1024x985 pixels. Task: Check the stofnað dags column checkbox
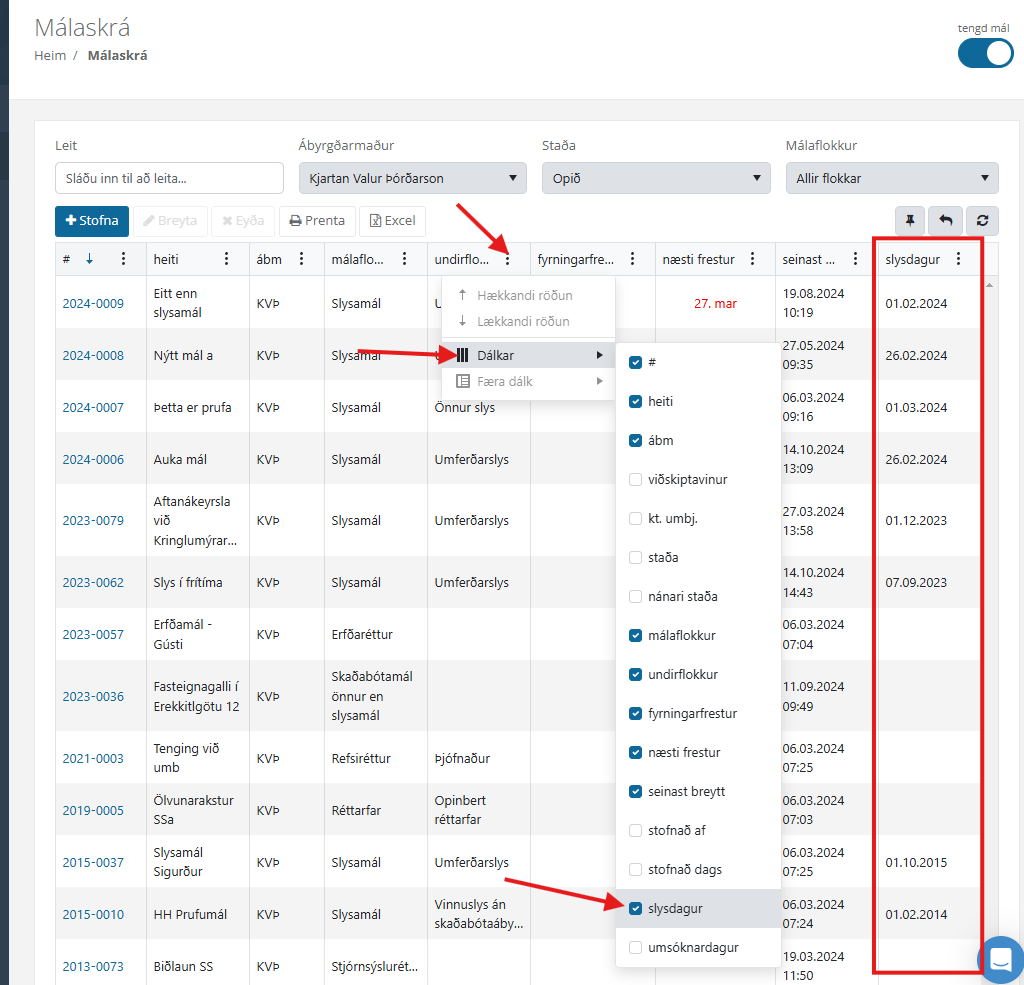point(635,869)
